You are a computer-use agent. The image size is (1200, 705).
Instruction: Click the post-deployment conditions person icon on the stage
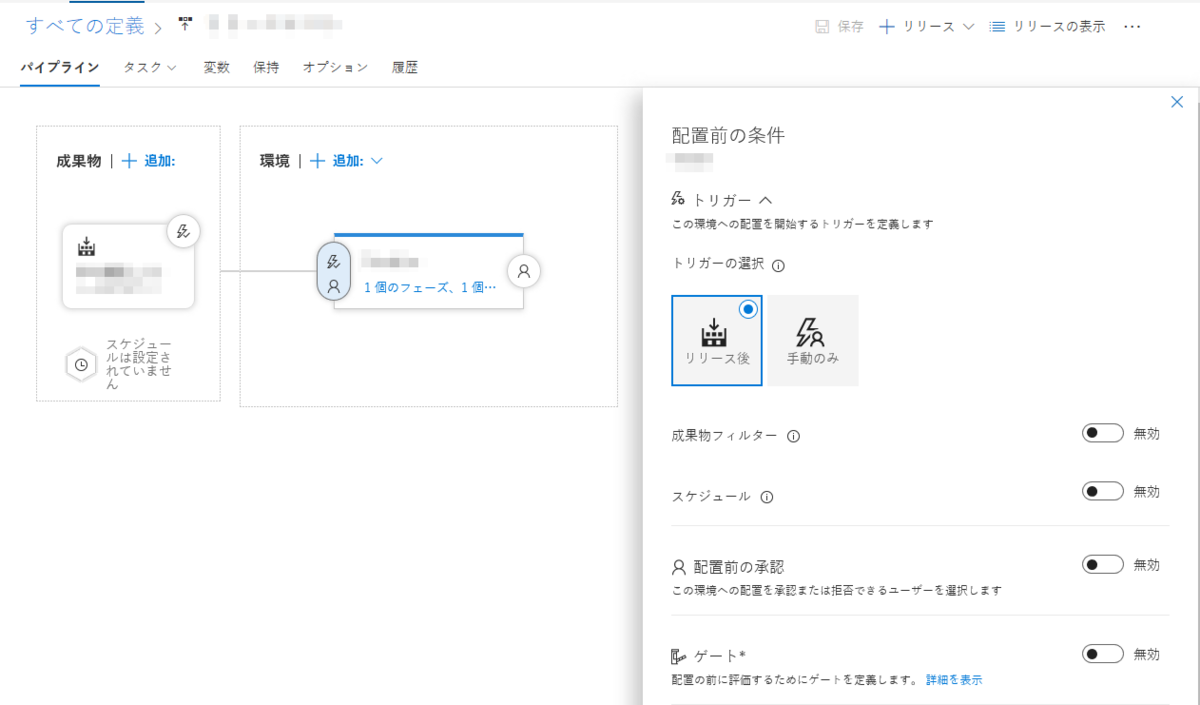click(x=523, y=271)
